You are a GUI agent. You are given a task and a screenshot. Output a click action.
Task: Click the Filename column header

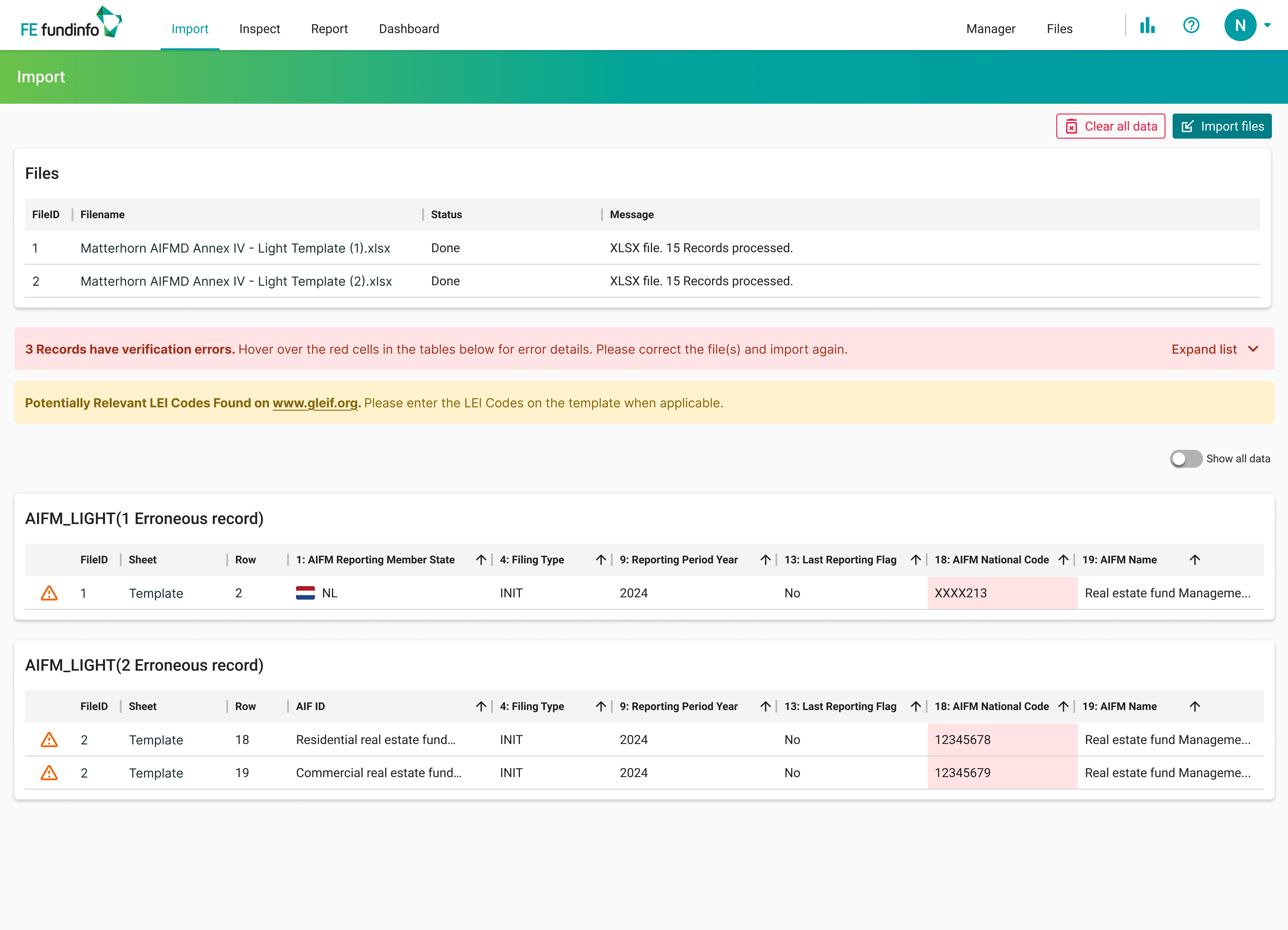(x=102, y=215)
